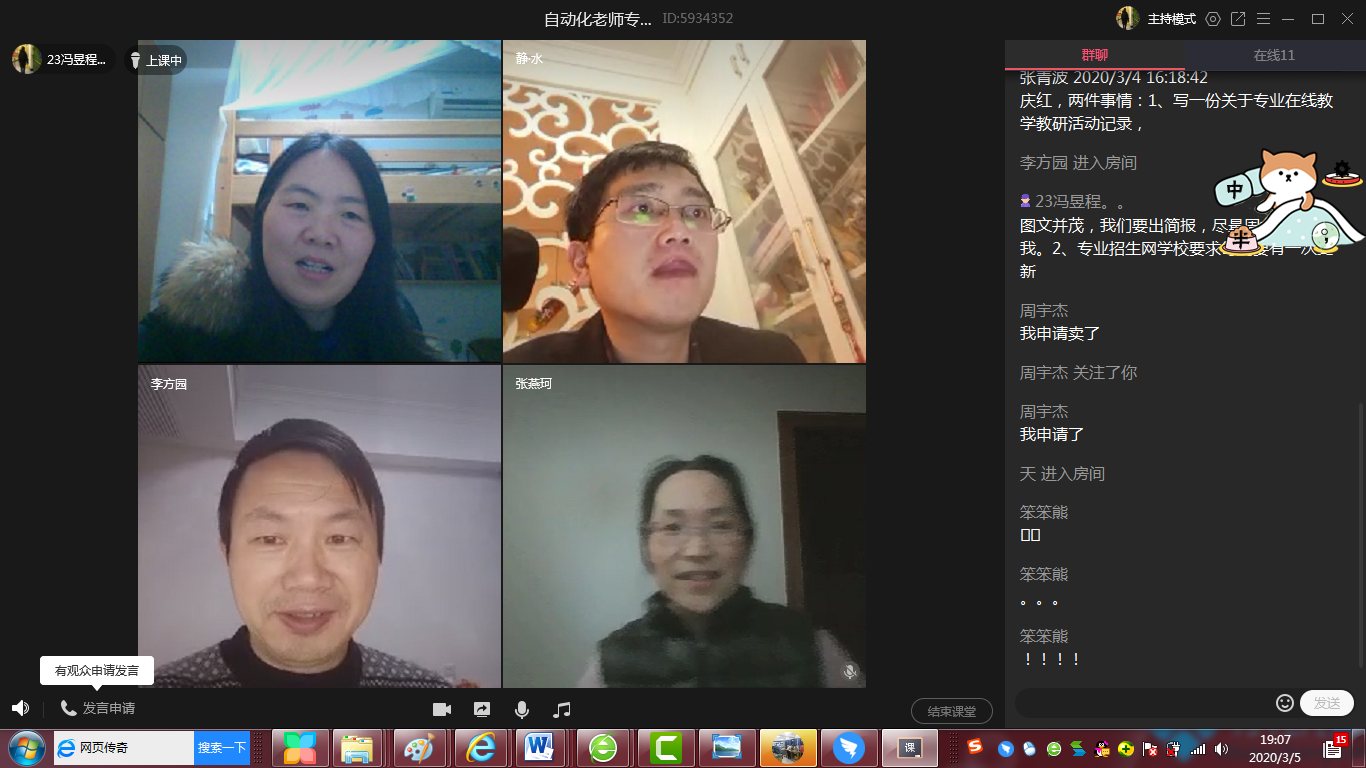This screenshot has height=768, width=1366.
Task: Select 张燕珂's video tile
Action: (x=684, y=527)
